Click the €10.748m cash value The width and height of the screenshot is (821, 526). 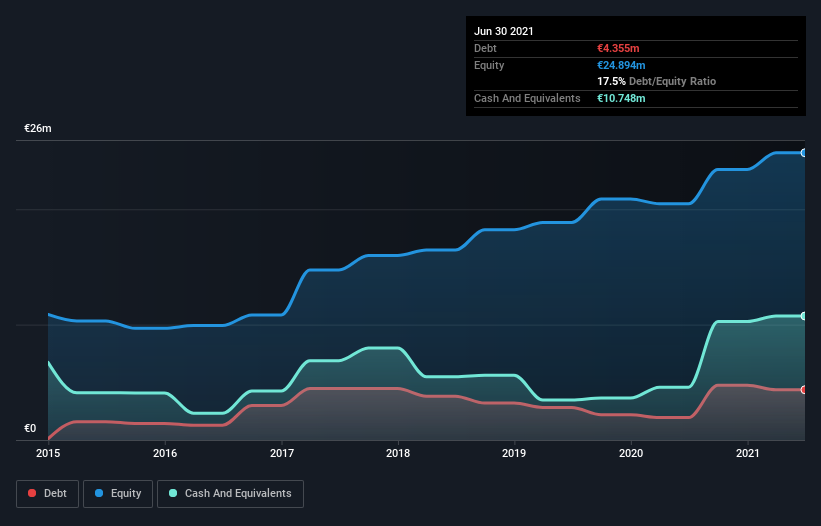click(621, 98)
